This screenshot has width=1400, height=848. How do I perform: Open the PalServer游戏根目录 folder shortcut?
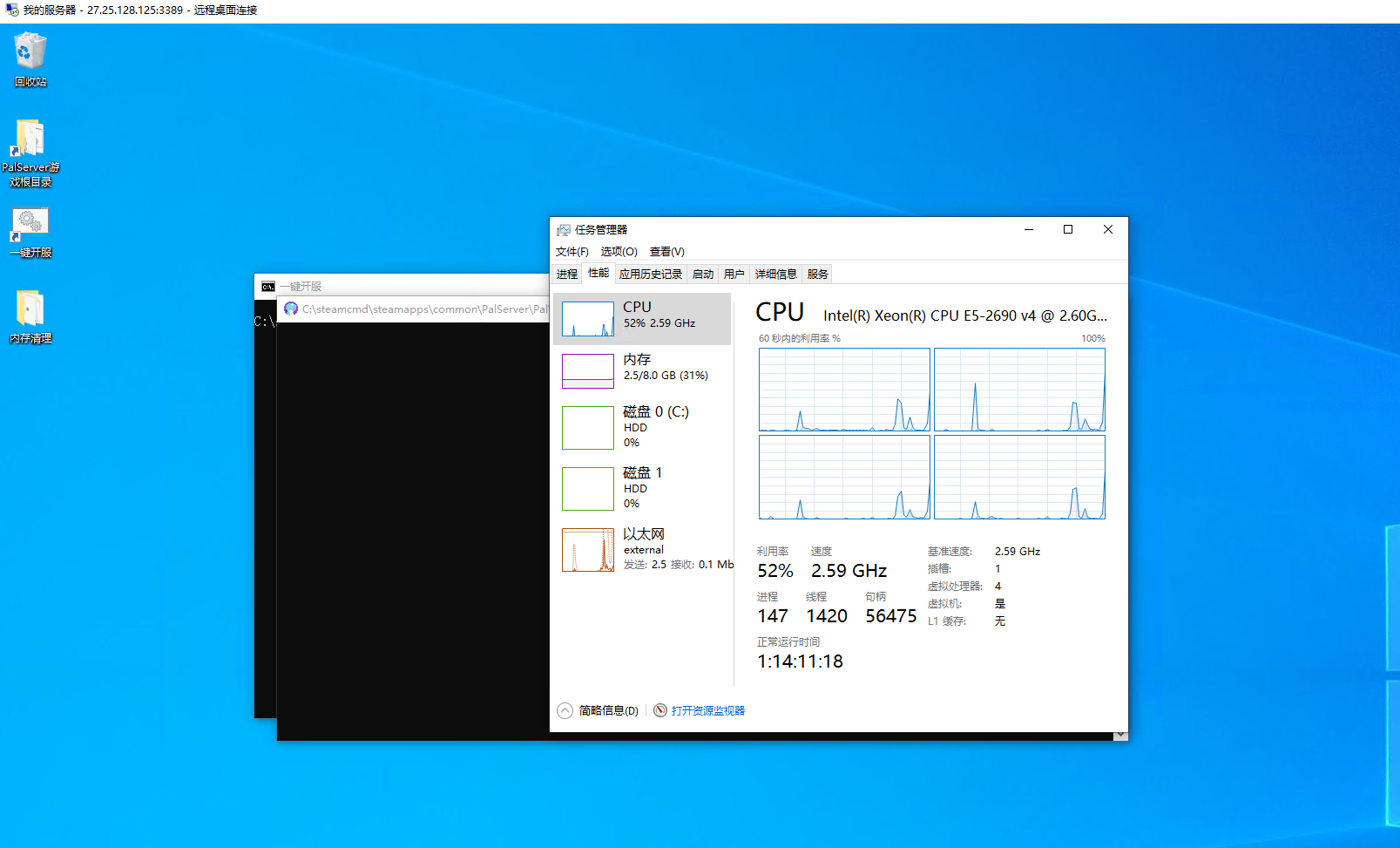pos(30,153)
